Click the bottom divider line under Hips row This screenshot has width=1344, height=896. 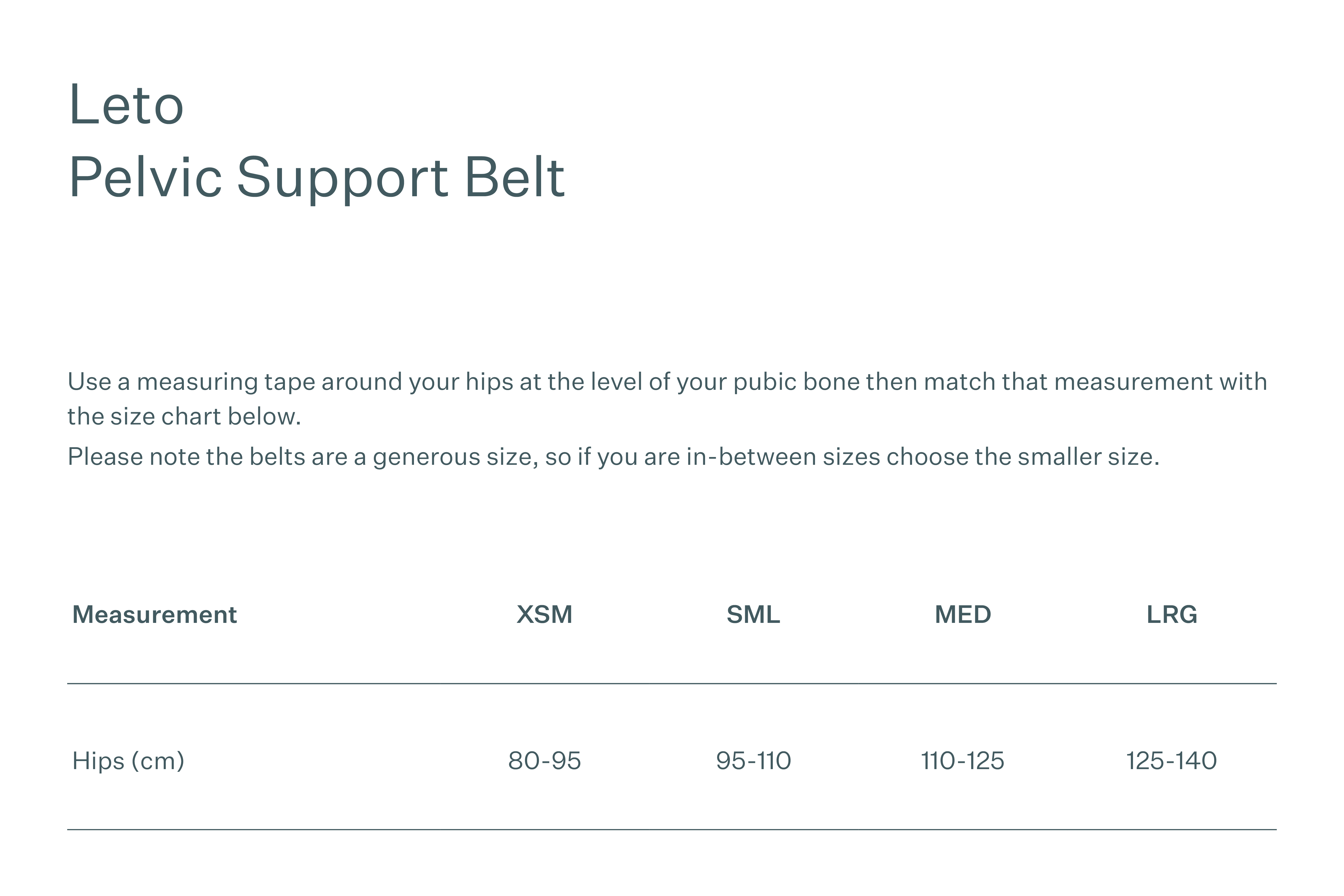(x=672, y=830)
